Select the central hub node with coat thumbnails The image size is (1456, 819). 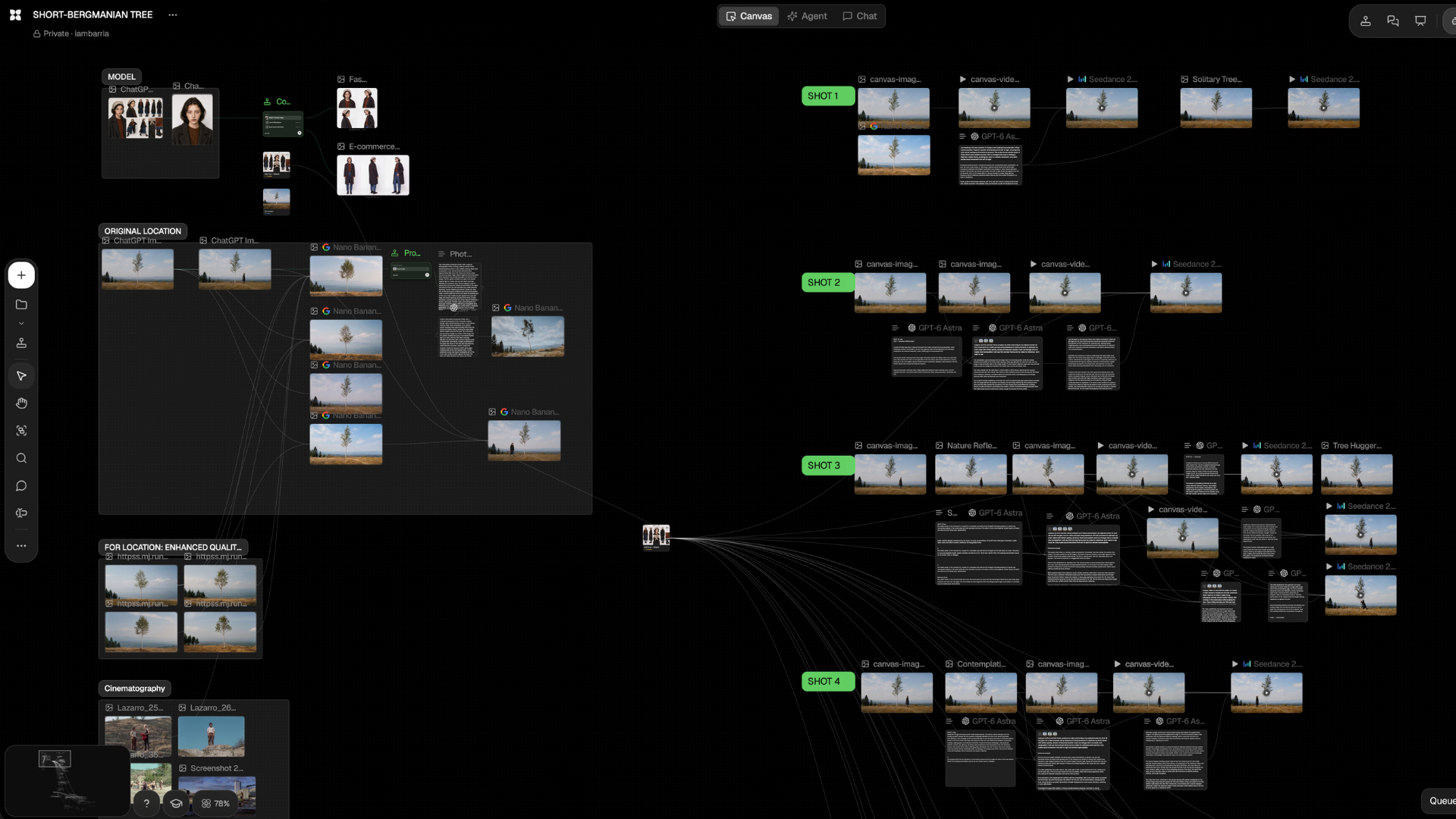pos(656,537)
